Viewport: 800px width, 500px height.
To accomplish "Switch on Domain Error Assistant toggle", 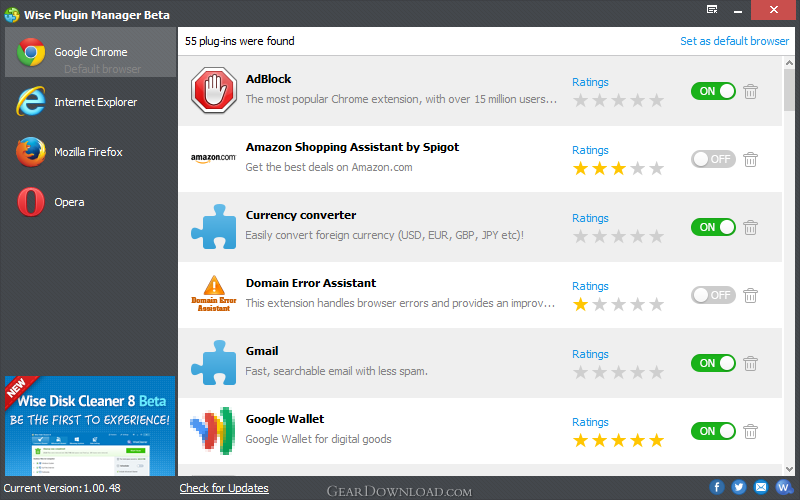I will 713,295.
